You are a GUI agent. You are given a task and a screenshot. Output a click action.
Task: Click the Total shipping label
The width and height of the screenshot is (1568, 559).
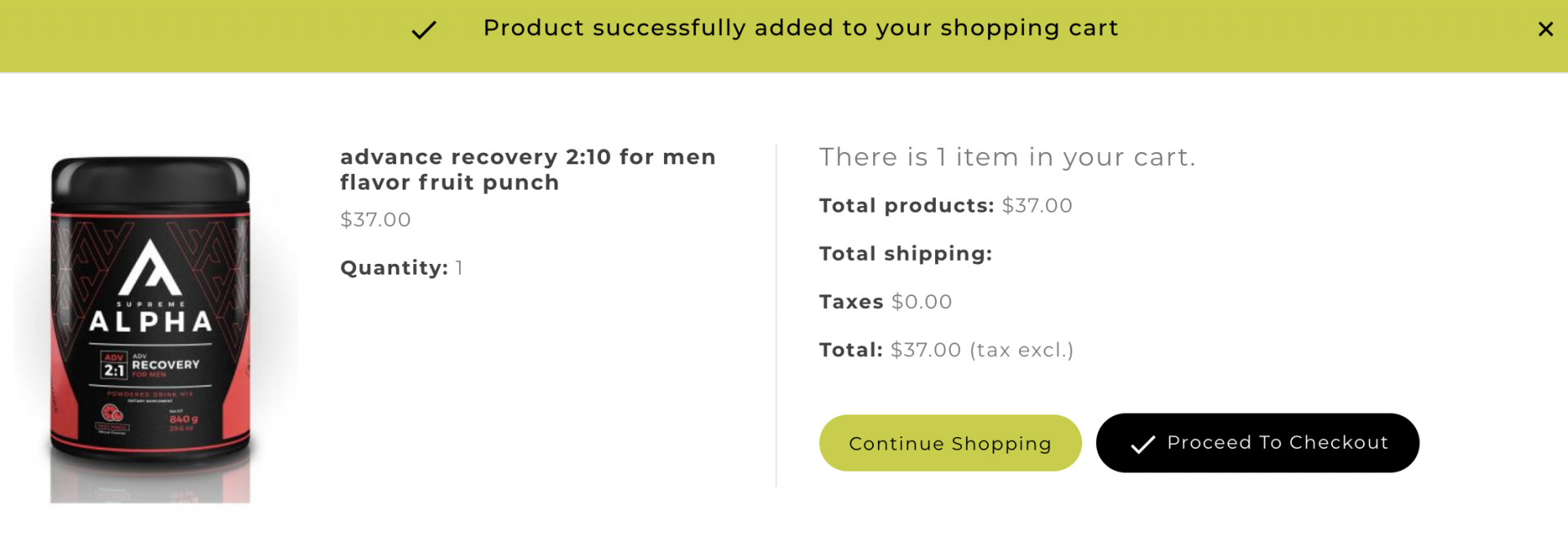point(906,254)
